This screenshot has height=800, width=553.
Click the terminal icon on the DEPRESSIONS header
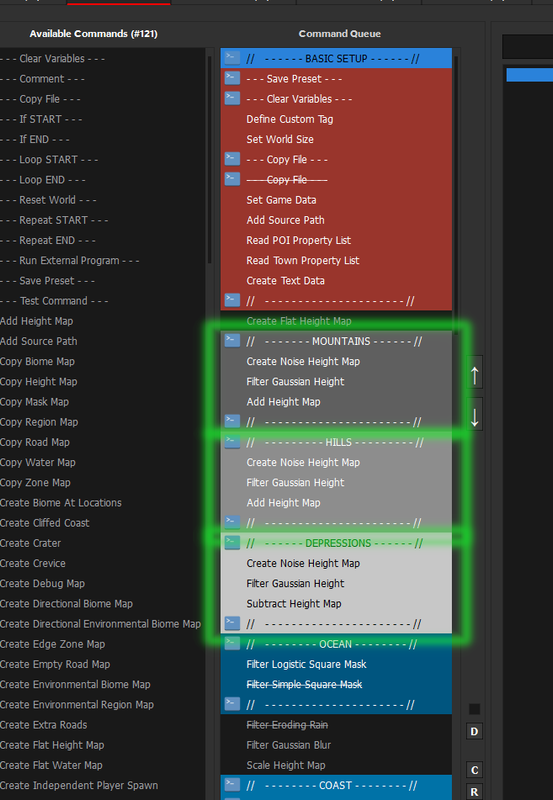click(x=232, y=542)
